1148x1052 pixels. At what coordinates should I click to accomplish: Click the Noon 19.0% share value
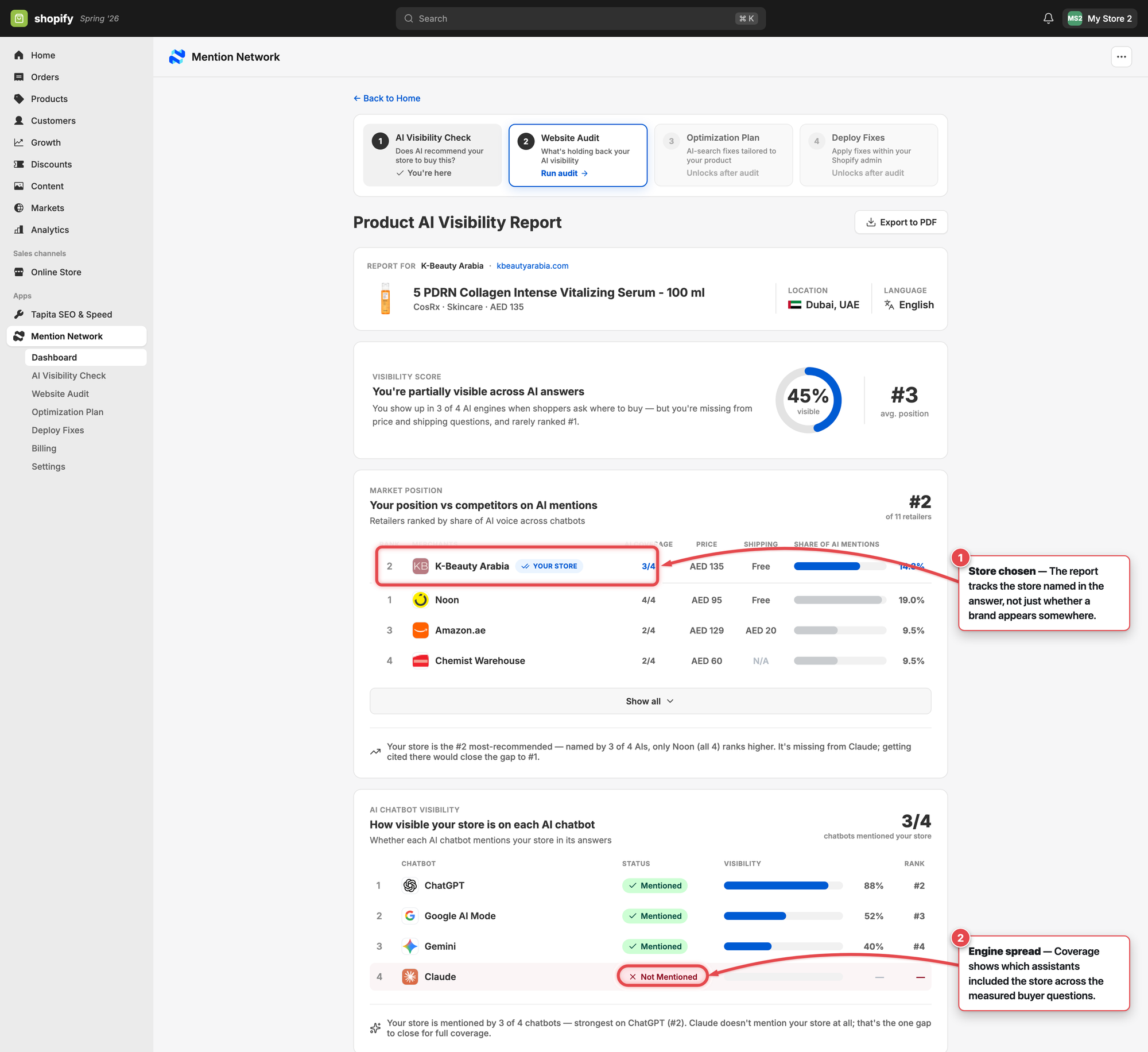pos(912,600)
